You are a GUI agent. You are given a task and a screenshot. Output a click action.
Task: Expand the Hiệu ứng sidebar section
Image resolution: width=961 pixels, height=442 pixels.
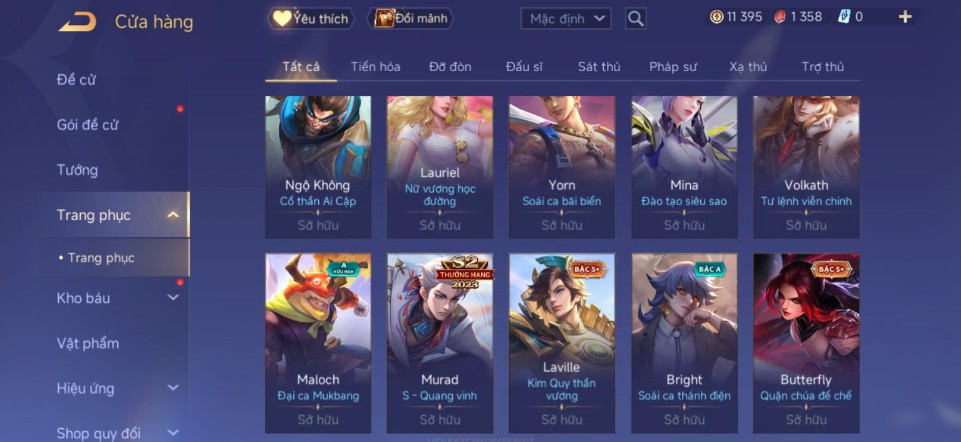point(173,388)
